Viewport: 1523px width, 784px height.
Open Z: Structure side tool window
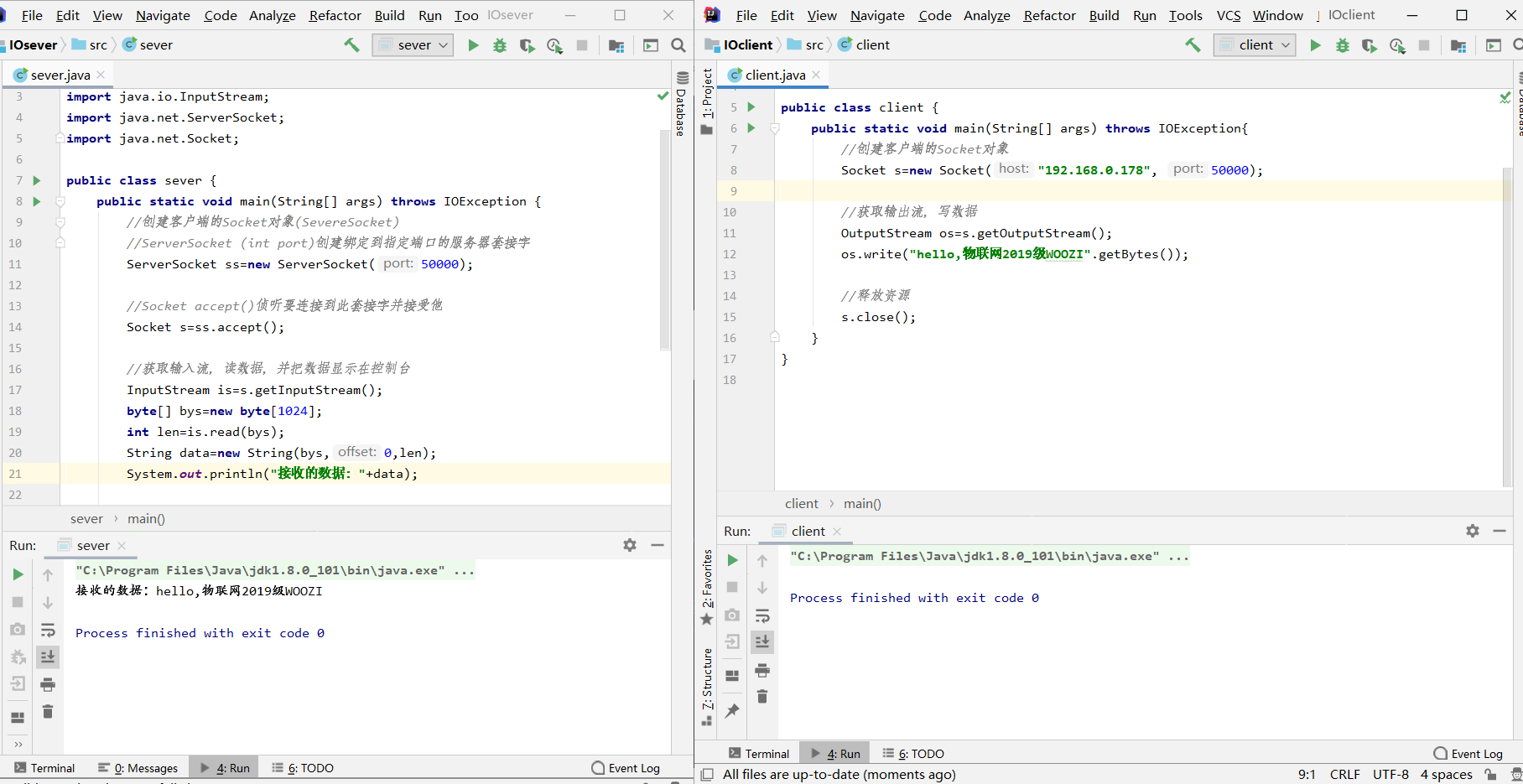707,688
